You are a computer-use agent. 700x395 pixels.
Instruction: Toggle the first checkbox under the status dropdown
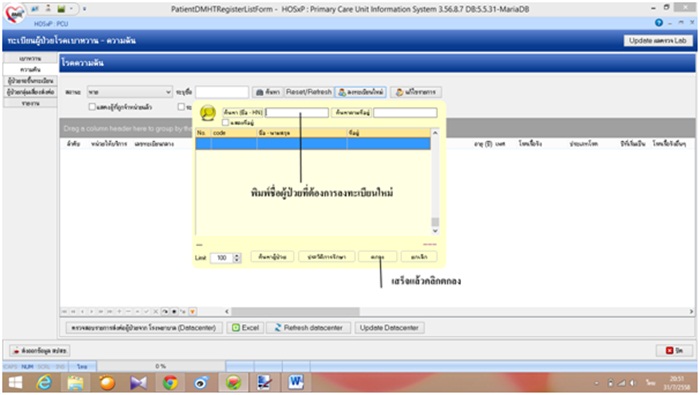pyautogui.click(x=92, y=107)
